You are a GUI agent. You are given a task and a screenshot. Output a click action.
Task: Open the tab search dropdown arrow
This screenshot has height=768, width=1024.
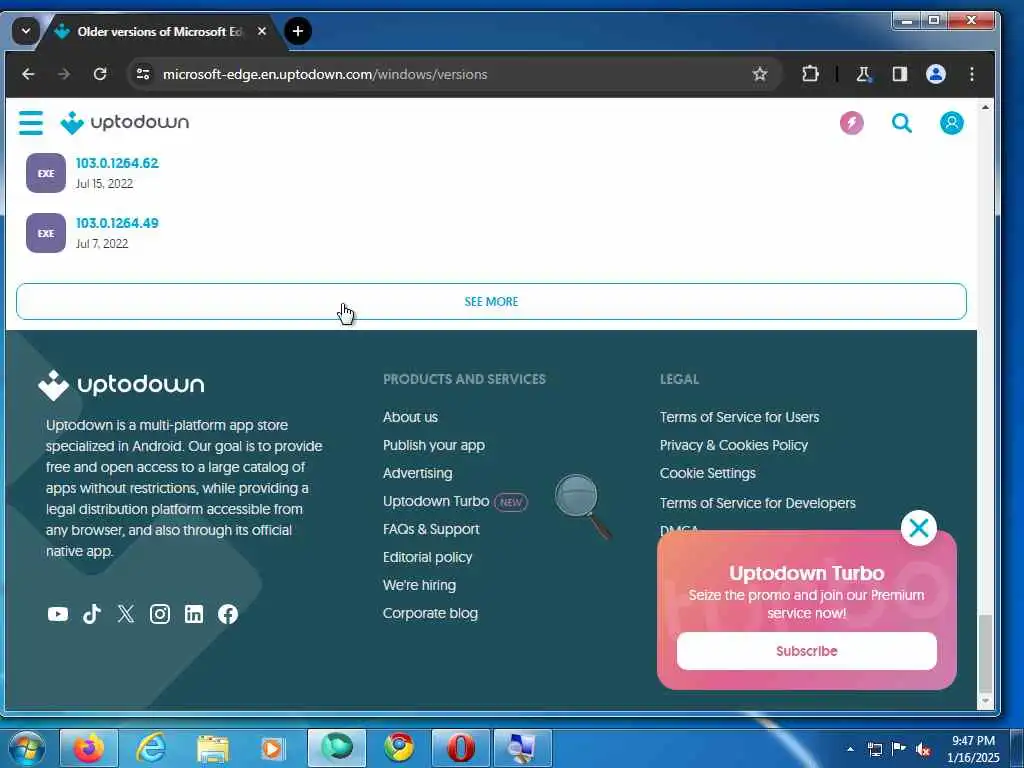tap(25, 31)
